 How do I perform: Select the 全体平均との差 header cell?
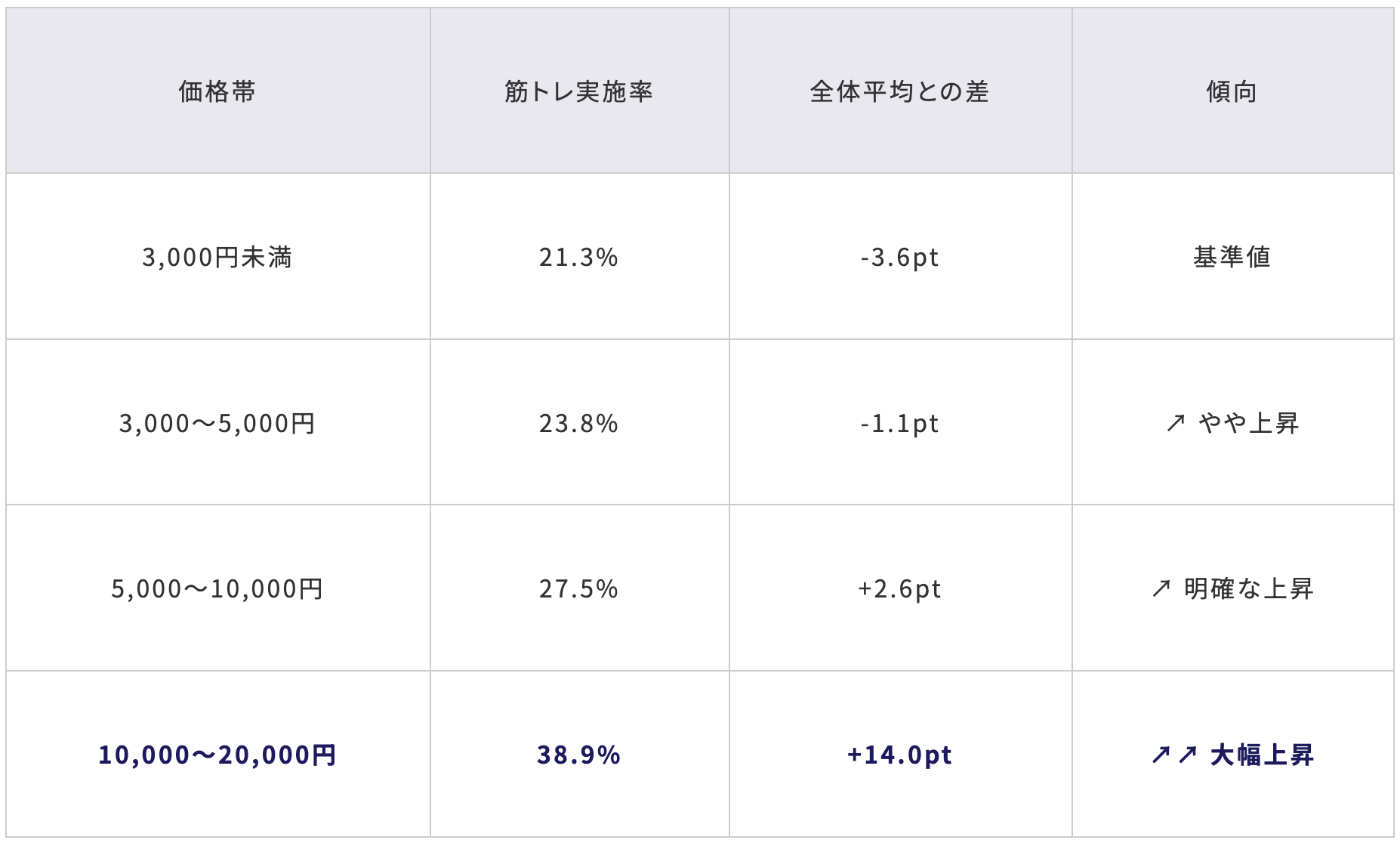pos(899,91)
